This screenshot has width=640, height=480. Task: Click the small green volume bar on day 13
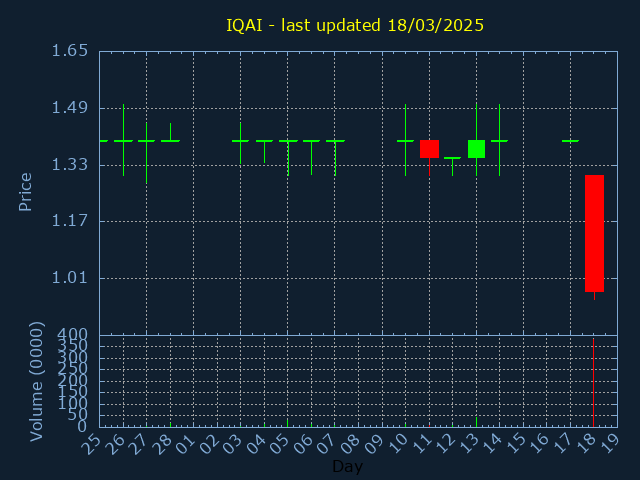476,422
